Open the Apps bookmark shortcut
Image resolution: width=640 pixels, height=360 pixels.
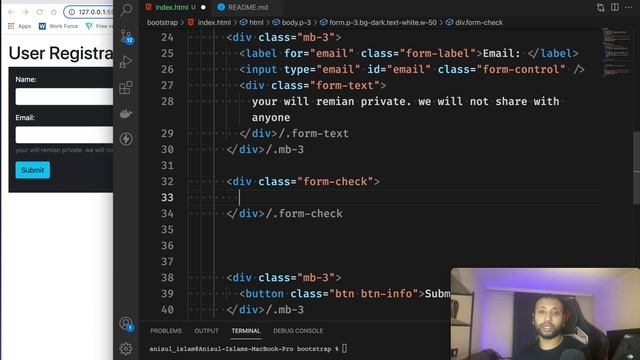click(20, 26)
